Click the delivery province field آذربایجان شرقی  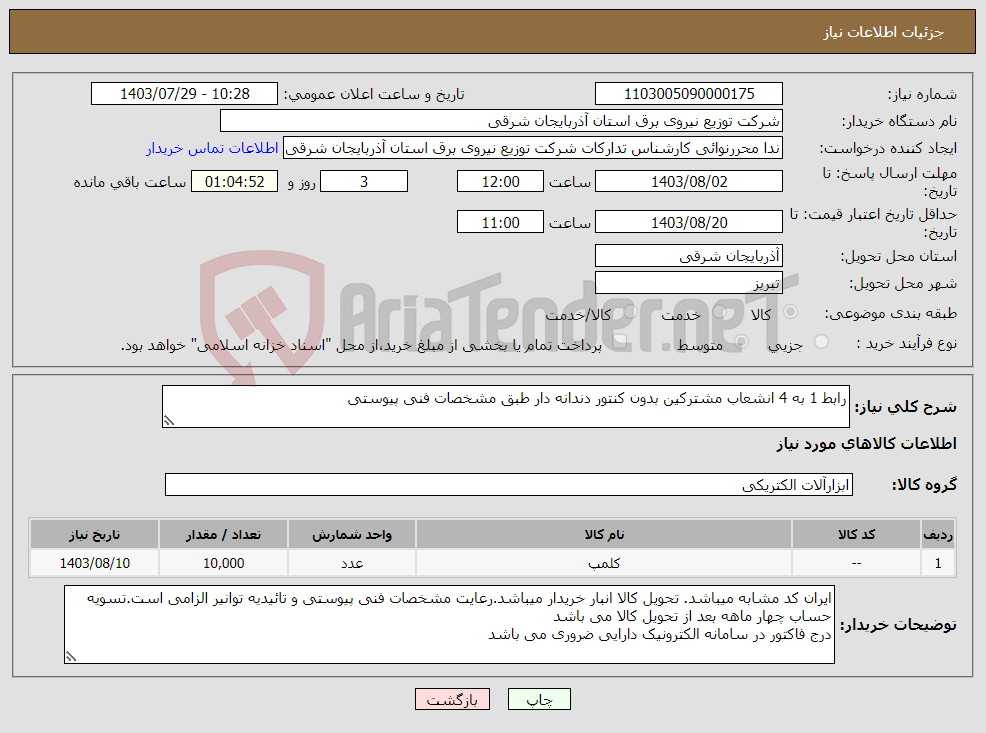pos(689,256)
